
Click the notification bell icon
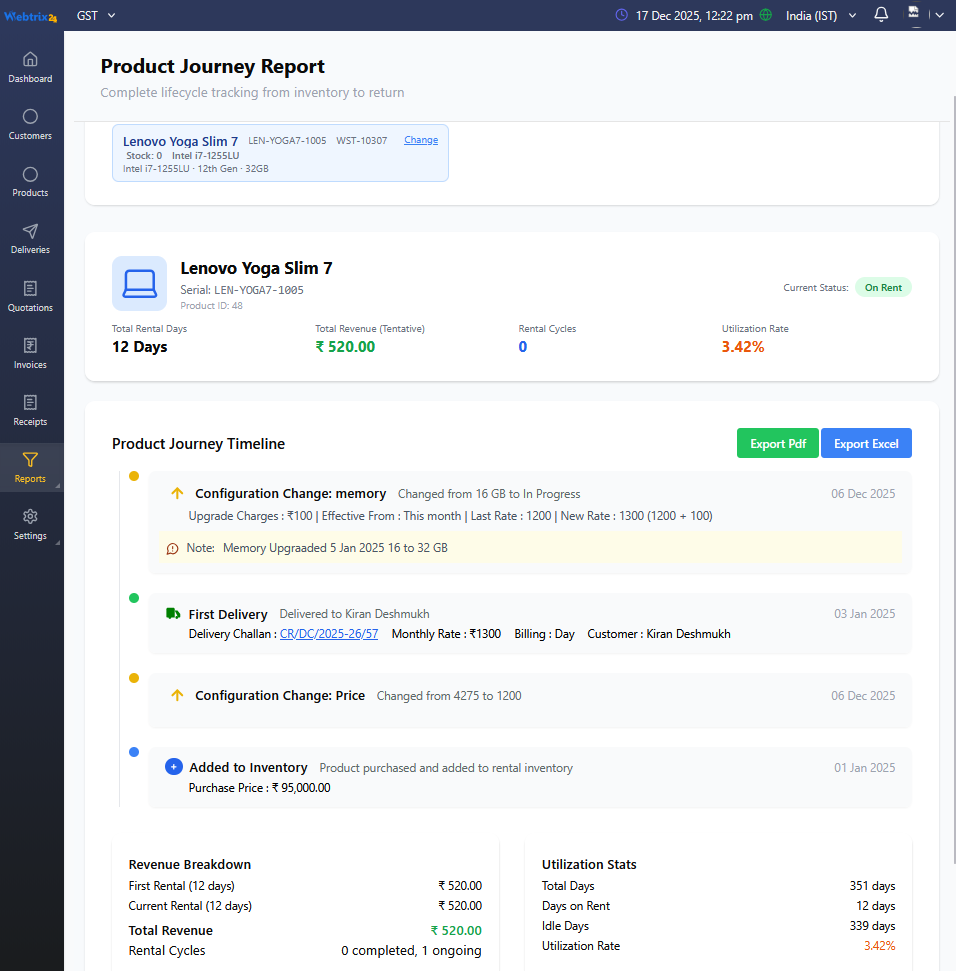(881, 15)
